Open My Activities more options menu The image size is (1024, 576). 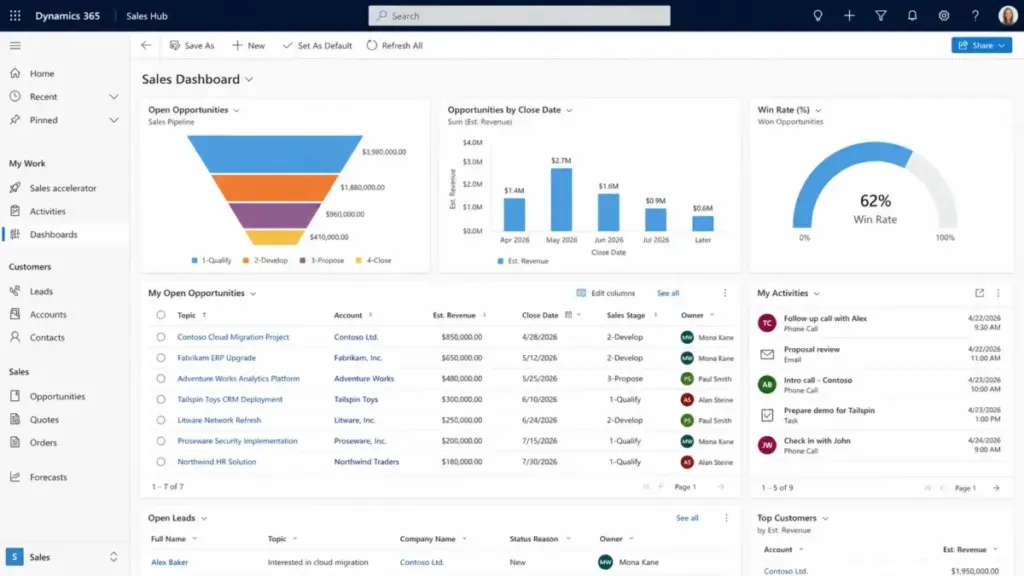click(998, 293)
